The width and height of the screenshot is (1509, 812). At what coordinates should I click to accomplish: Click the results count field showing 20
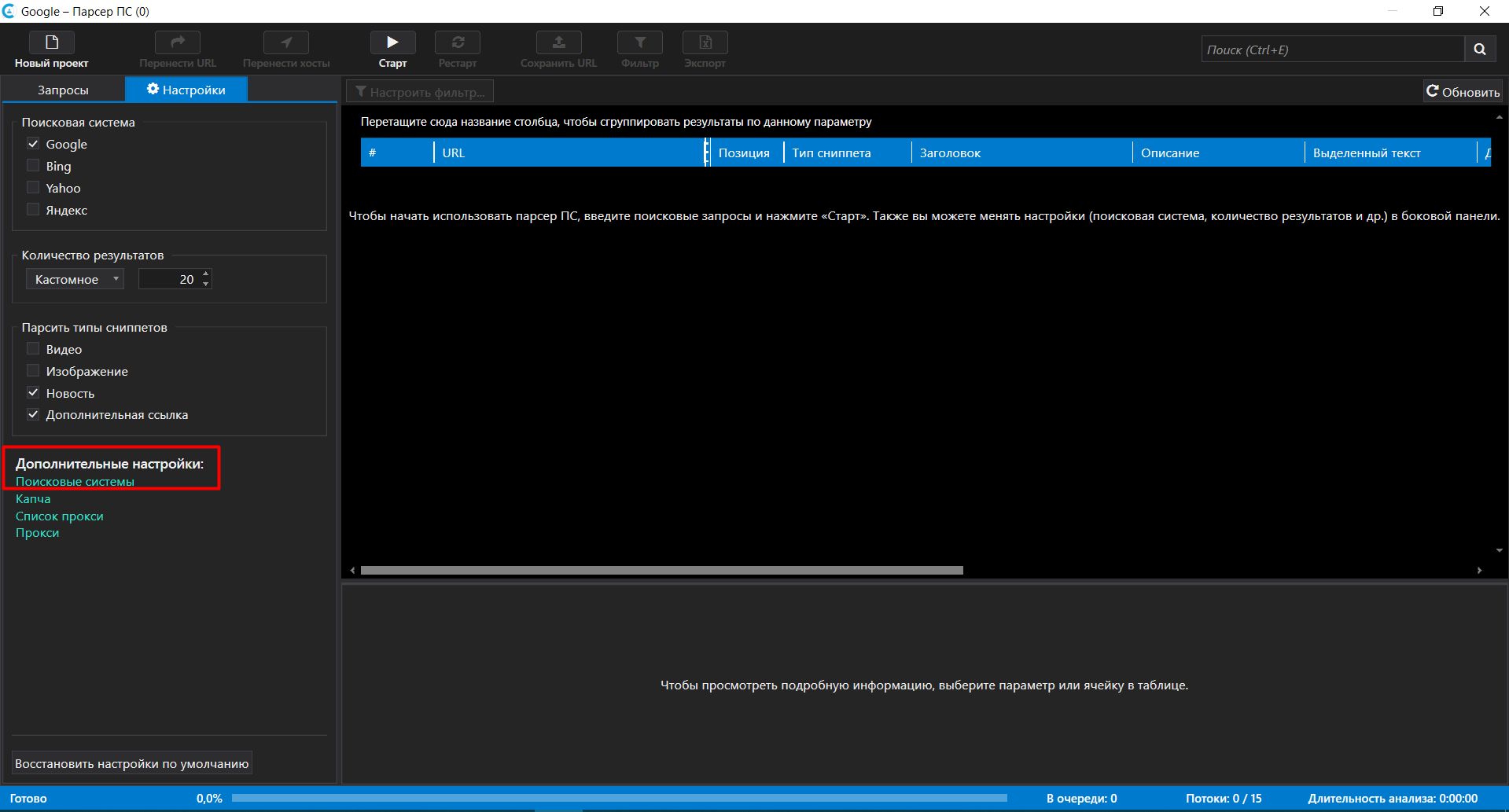(x=170, y=279)
